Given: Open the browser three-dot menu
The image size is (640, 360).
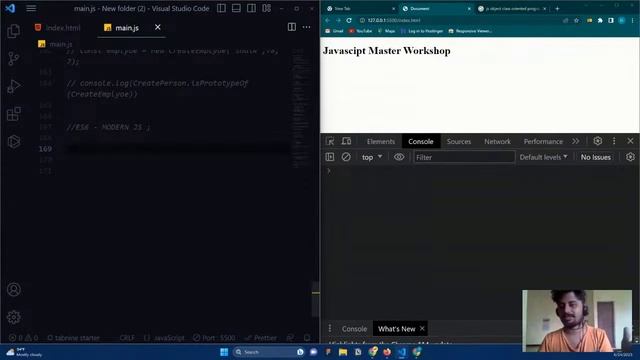Looking at the screenshot, I should pos(633,20).
